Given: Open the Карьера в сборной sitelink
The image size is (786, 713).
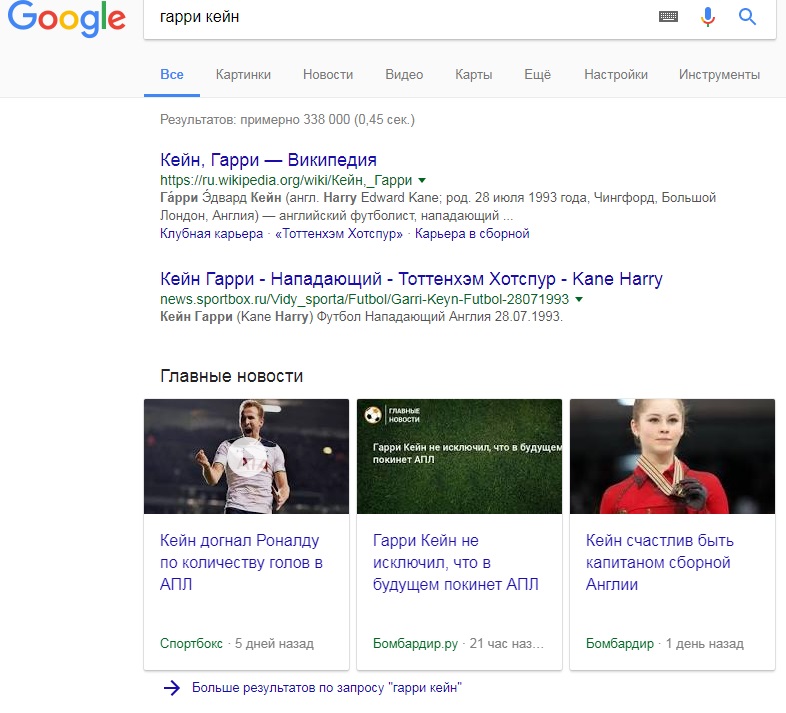Looking at the screenshot, I should [x=472, y=234].
